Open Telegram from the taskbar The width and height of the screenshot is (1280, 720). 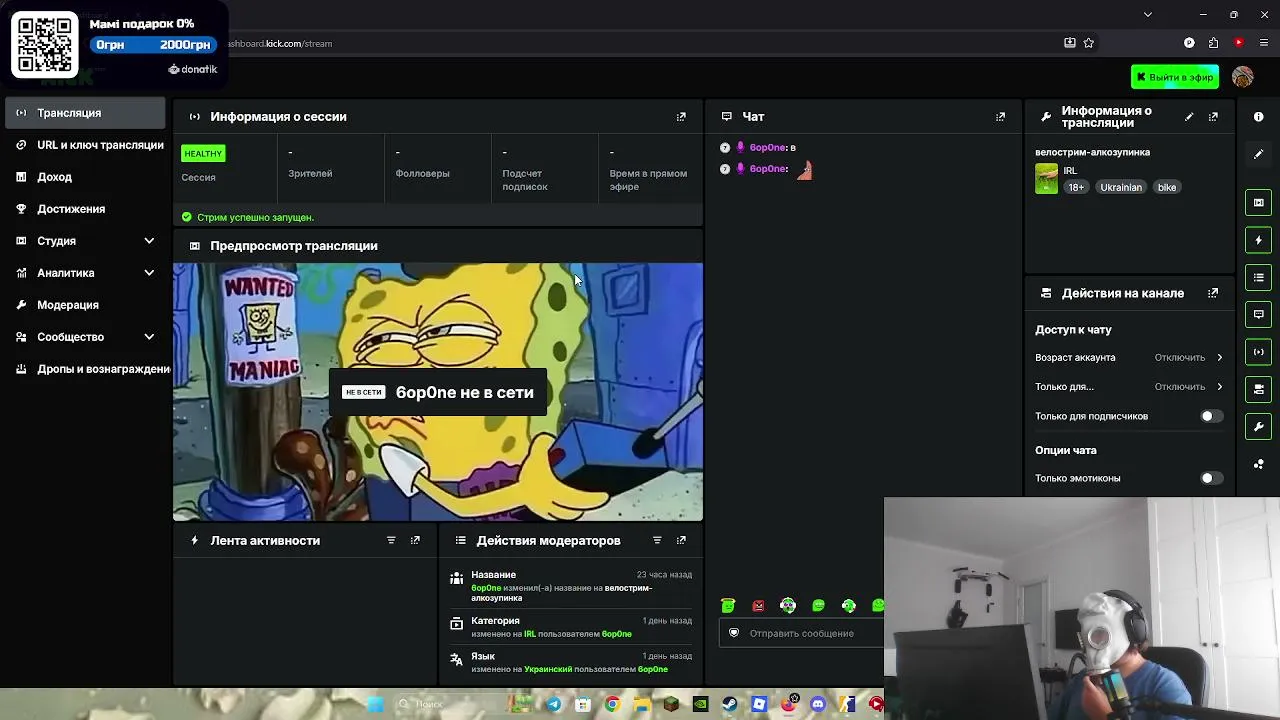[553, 704]
